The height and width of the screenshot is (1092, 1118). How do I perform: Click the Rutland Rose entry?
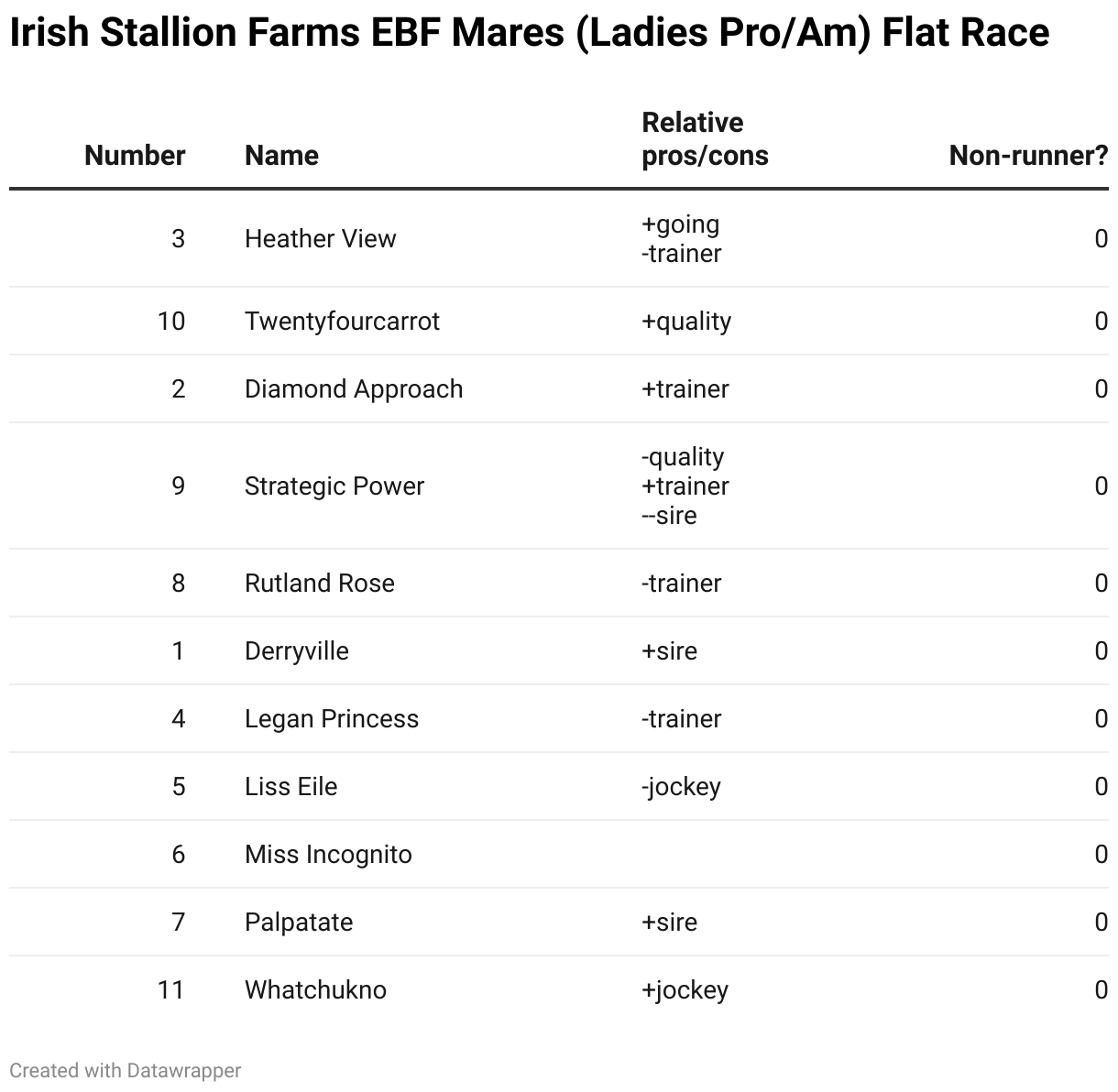(x=319, y=584)
